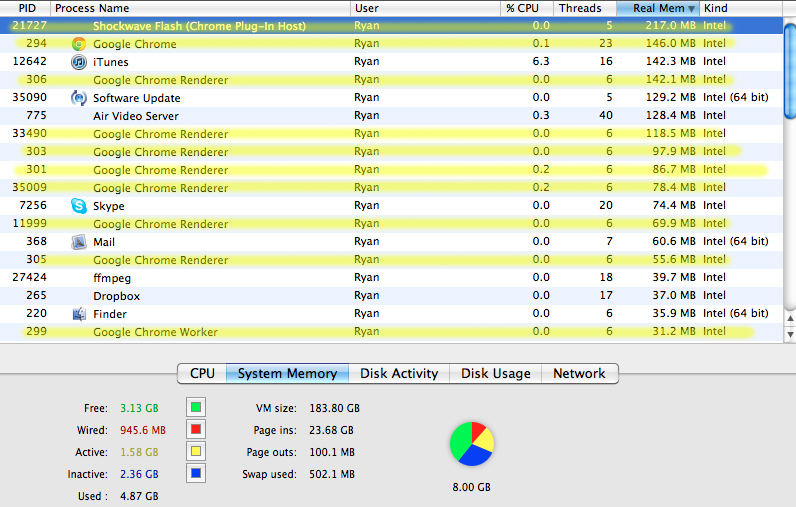
Task: Click the memory usage pie chart
Action: tap(472, 444)
